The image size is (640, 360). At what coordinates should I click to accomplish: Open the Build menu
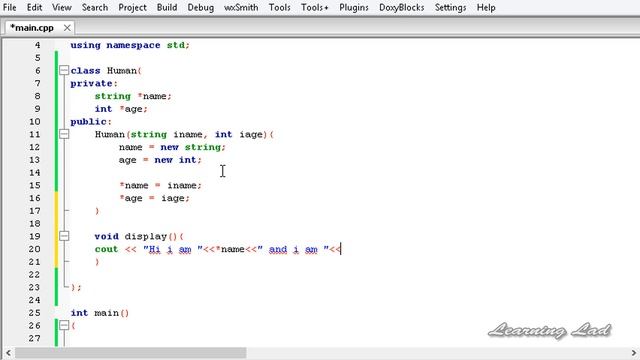coord(167,7)
